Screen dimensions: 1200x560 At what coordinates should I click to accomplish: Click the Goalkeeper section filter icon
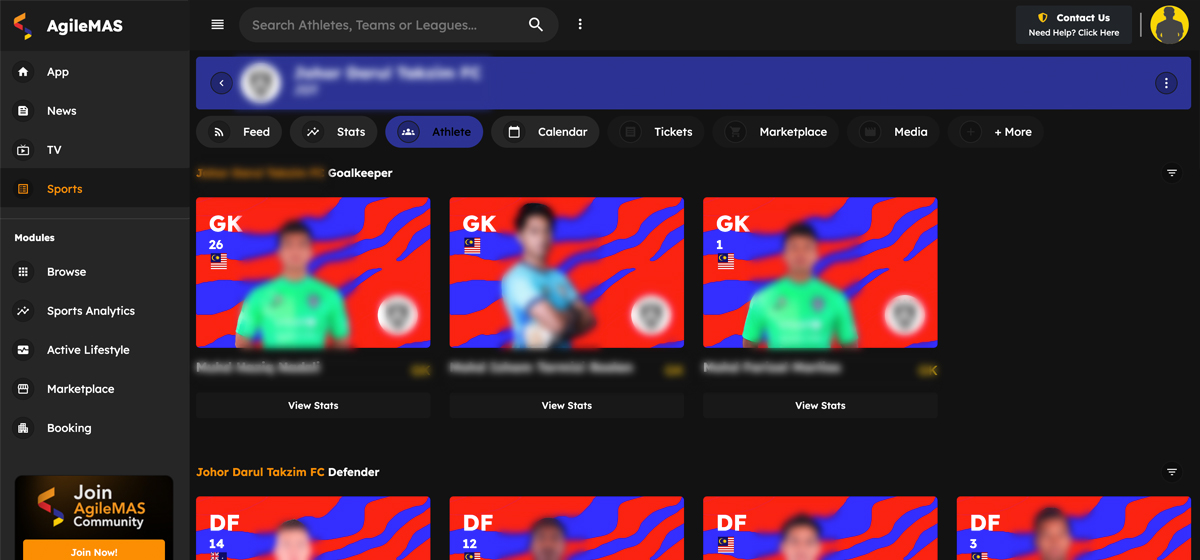[x=1172, y=173]
